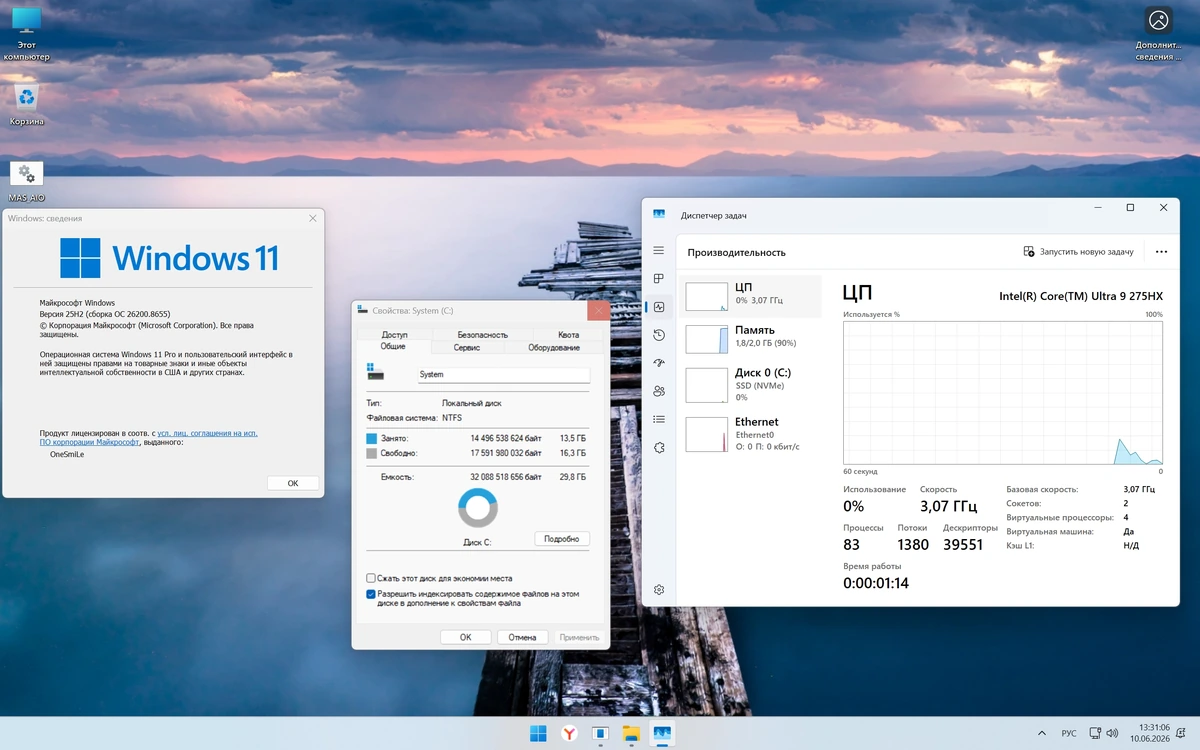1200x750 pixels.
Task: Click the disk C usage donut chart
Action: (x=478, y=508)
